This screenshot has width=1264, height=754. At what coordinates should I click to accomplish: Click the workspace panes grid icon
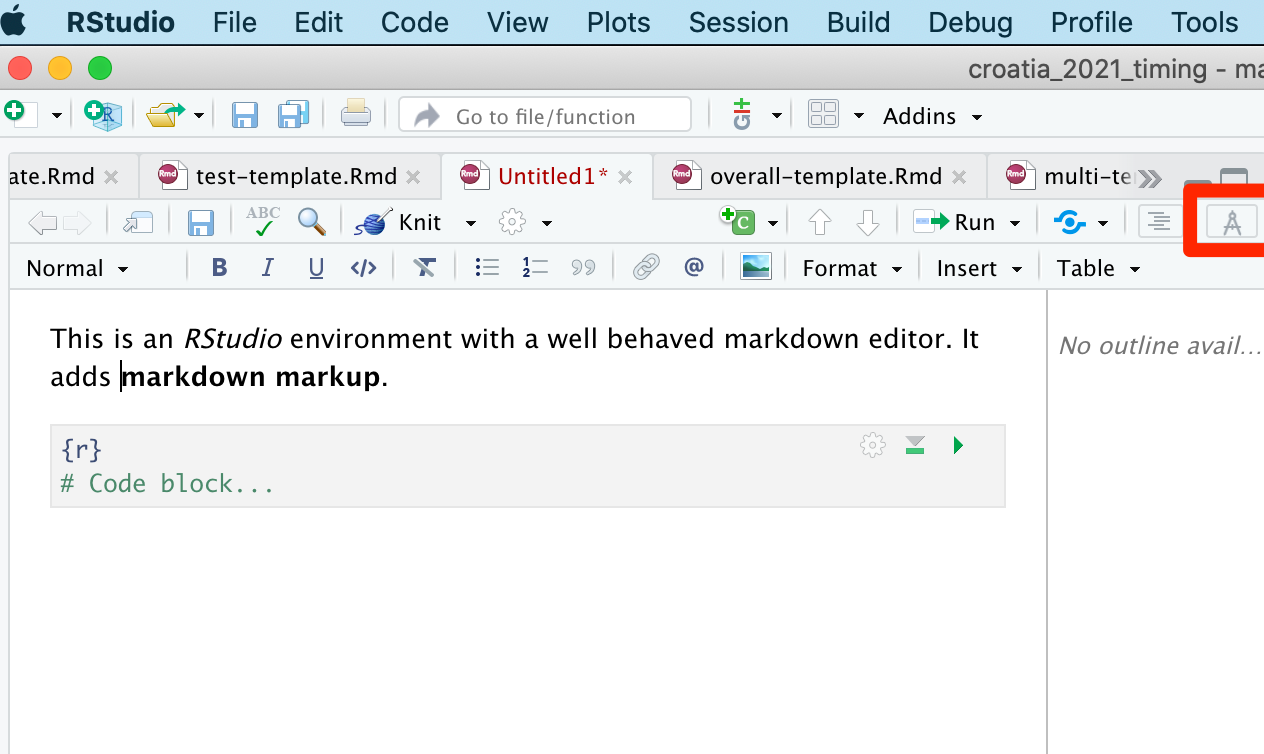click(x=823, y=114)
